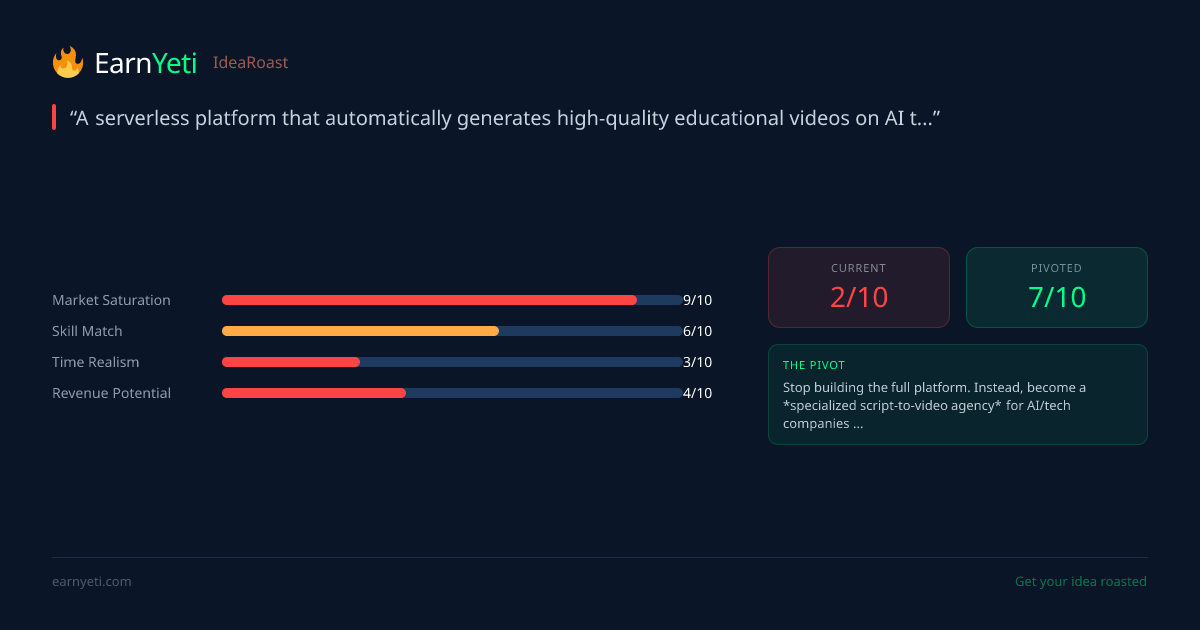Click the Skill Match label
The image size is (1200, 630).
tap(87, 331)
